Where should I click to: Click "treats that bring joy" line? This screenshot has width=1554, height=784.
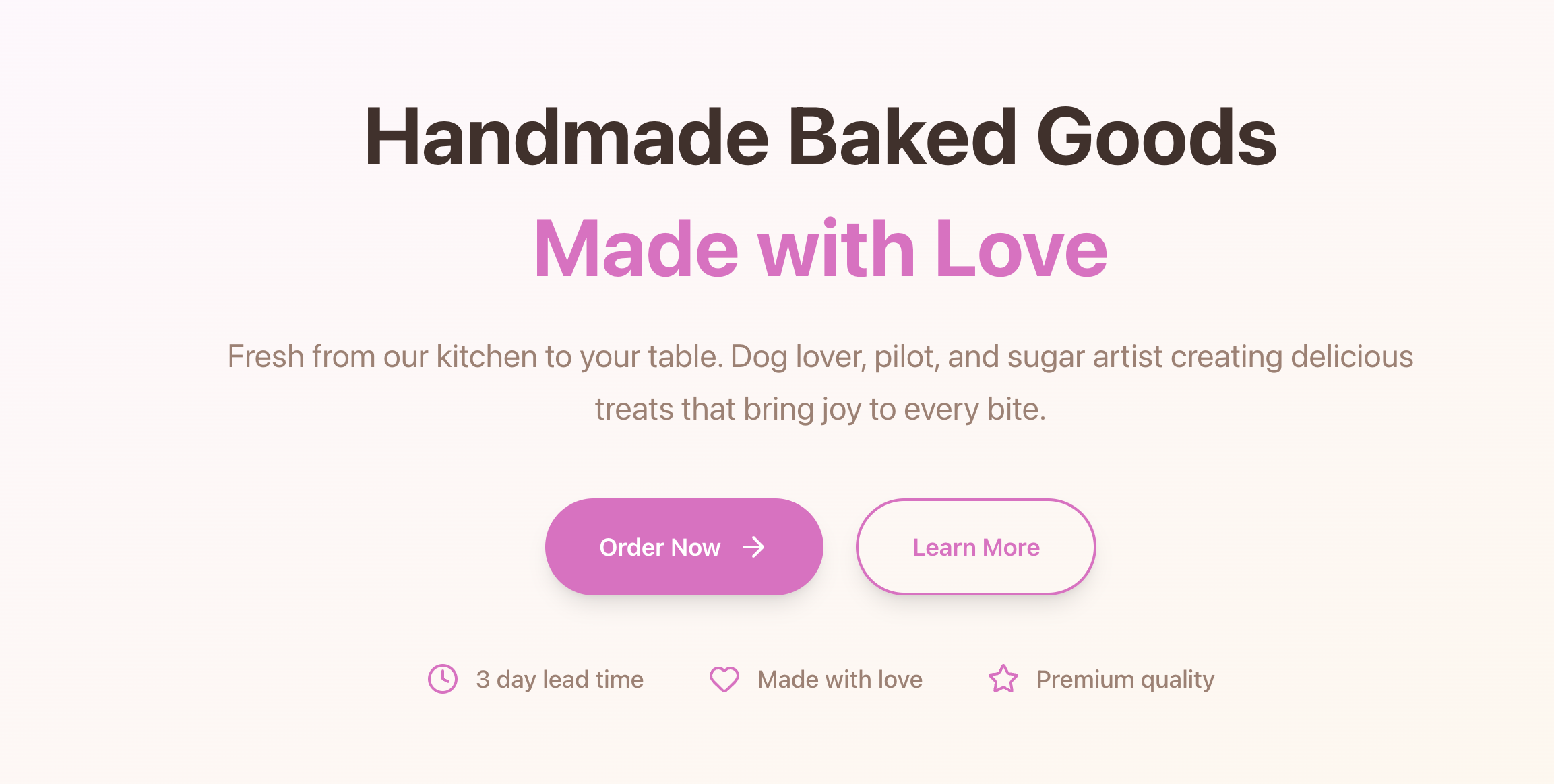pyautogui.click(x=728, y=410)
